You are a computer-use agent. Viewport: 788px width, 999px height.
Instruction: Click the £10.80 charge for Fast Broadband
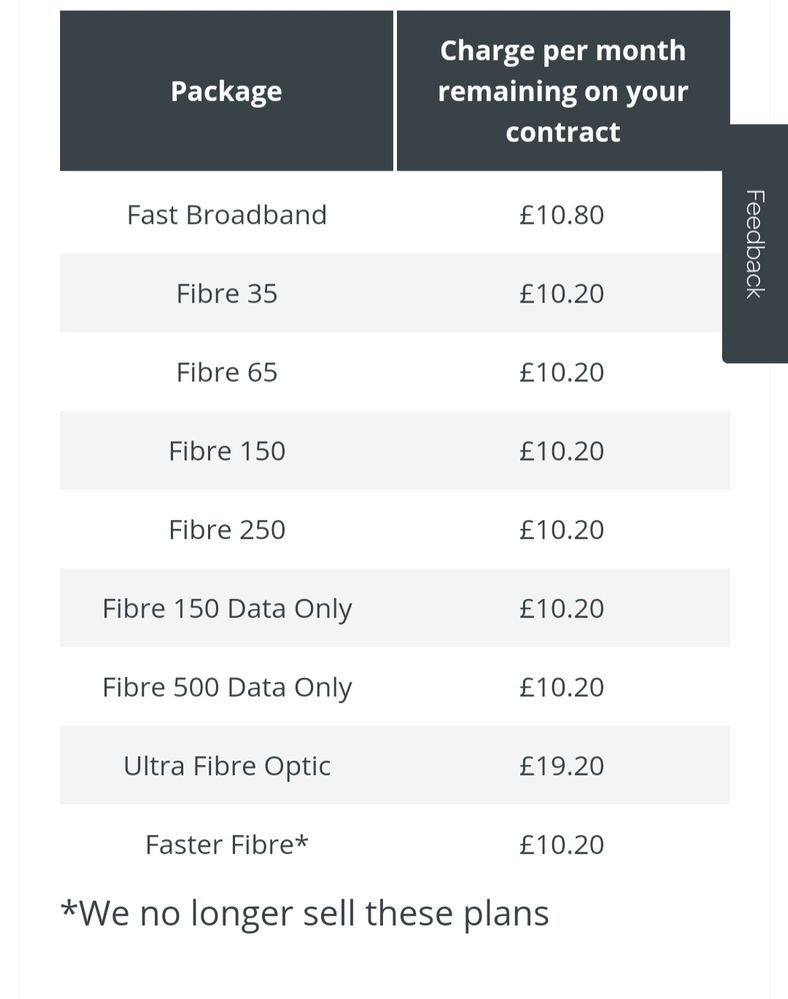561,215
